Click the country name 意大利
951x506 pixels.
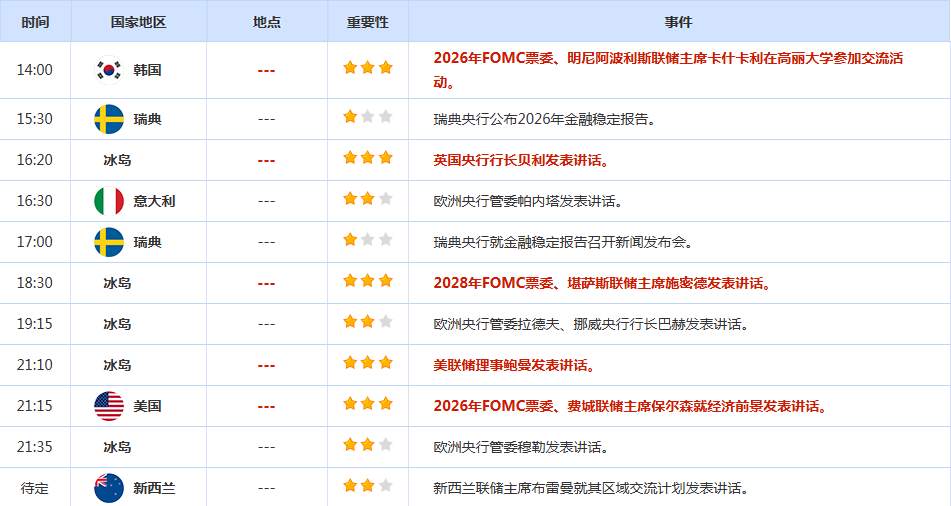pyautogui.click(x=154, y=201)
